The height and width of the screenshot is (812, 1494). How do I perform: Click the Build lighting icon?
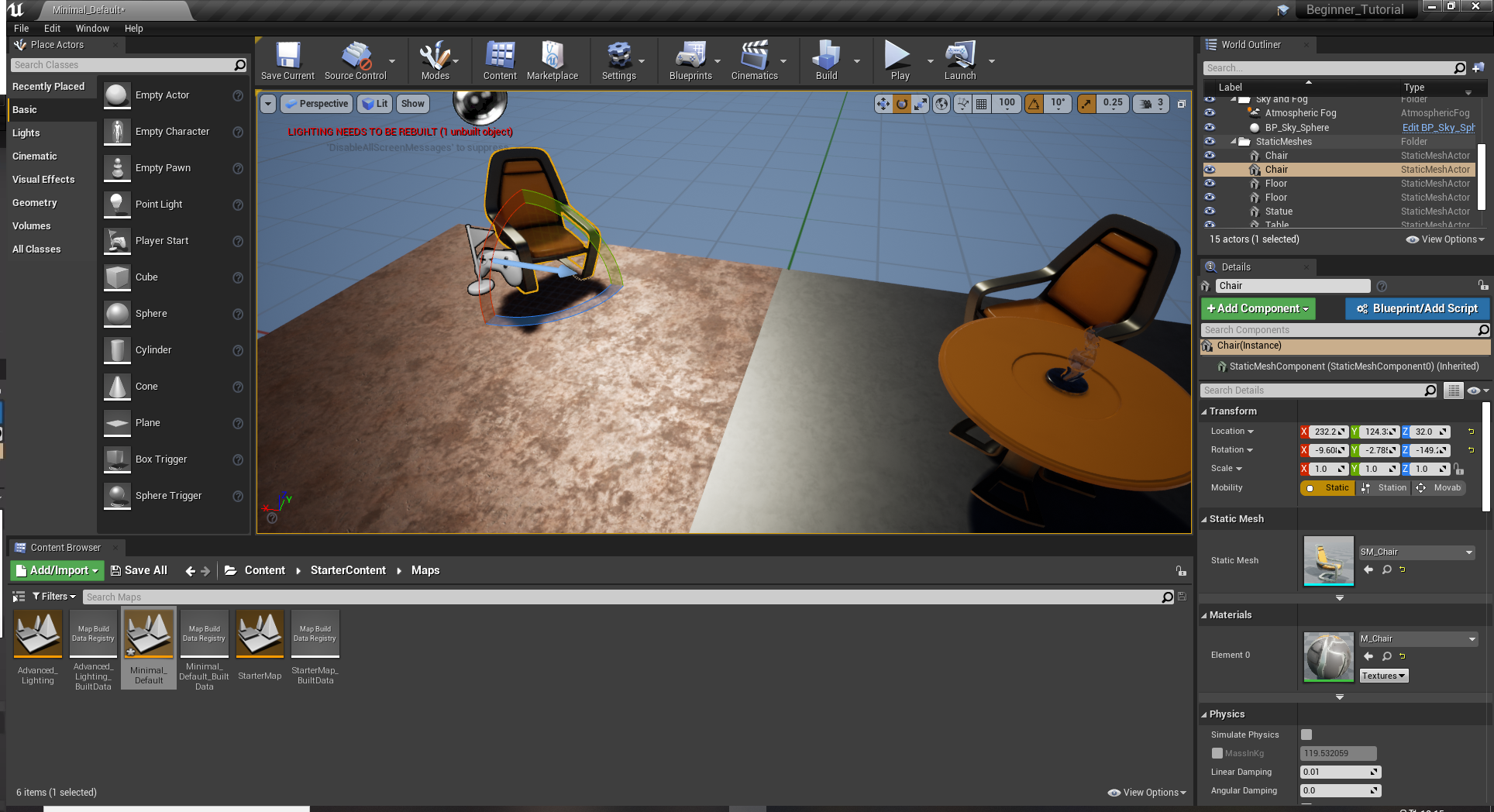click(826, 60)
